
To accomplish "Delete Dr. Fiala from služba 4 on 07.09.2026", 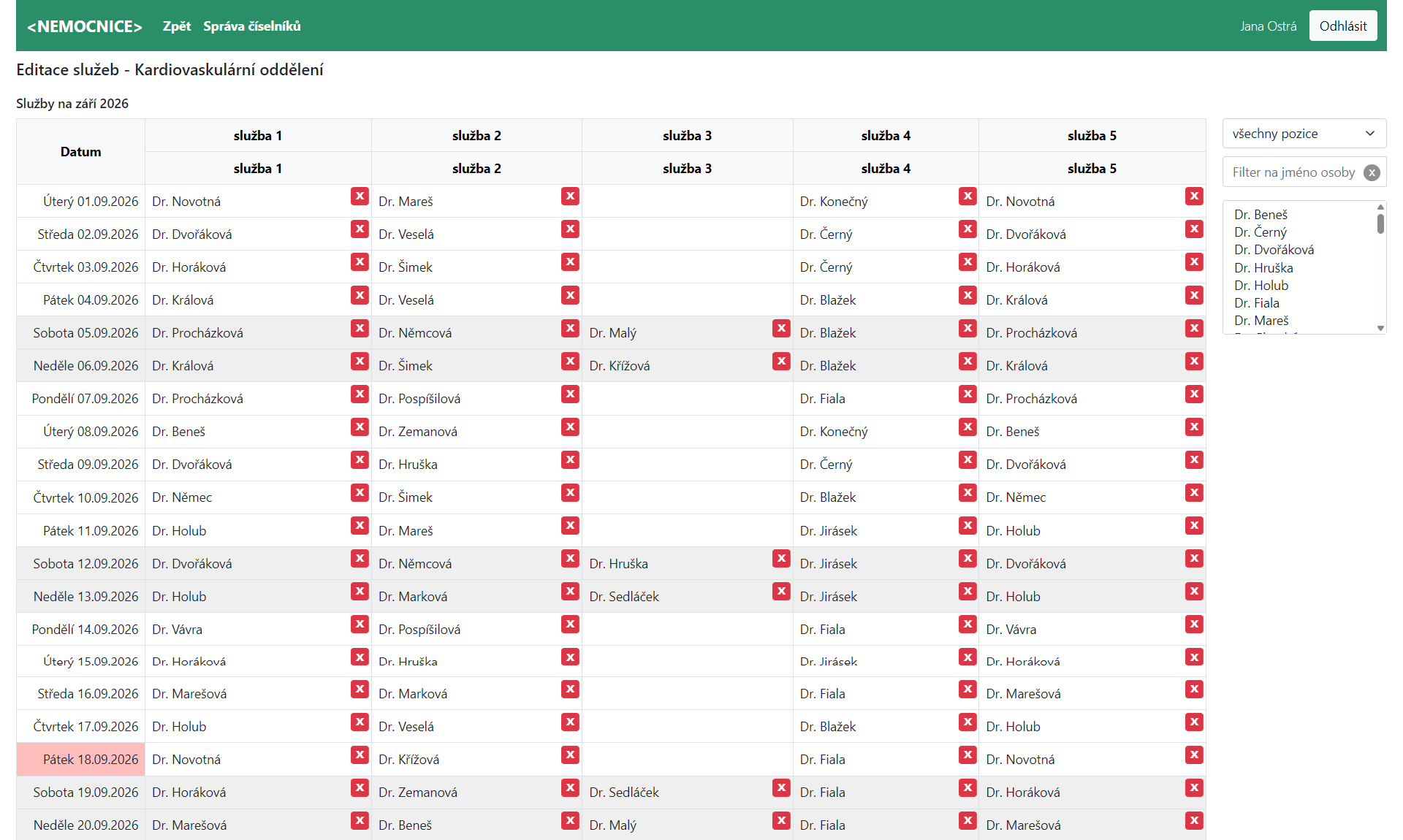I will (x=967, y=394).
